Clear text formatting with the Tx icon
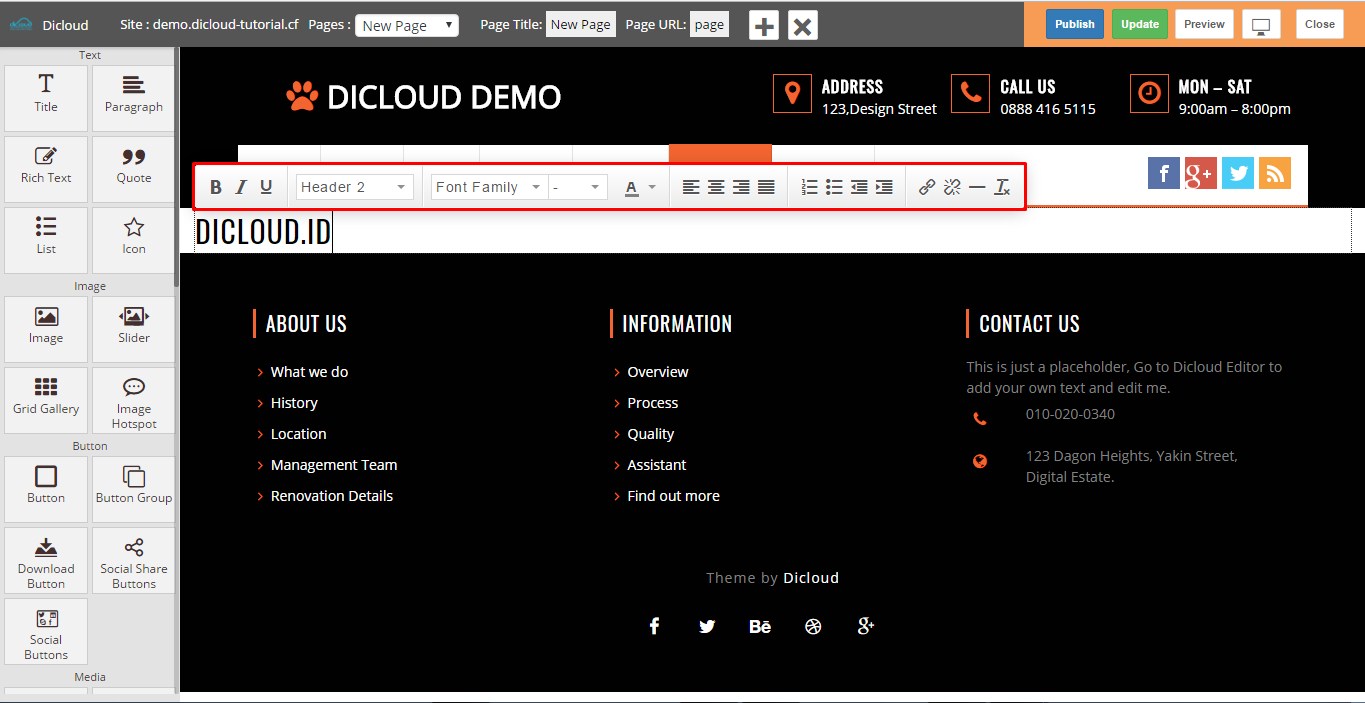The height and width of the screenshot is (703, 1365). click(x=1002, y=187)
